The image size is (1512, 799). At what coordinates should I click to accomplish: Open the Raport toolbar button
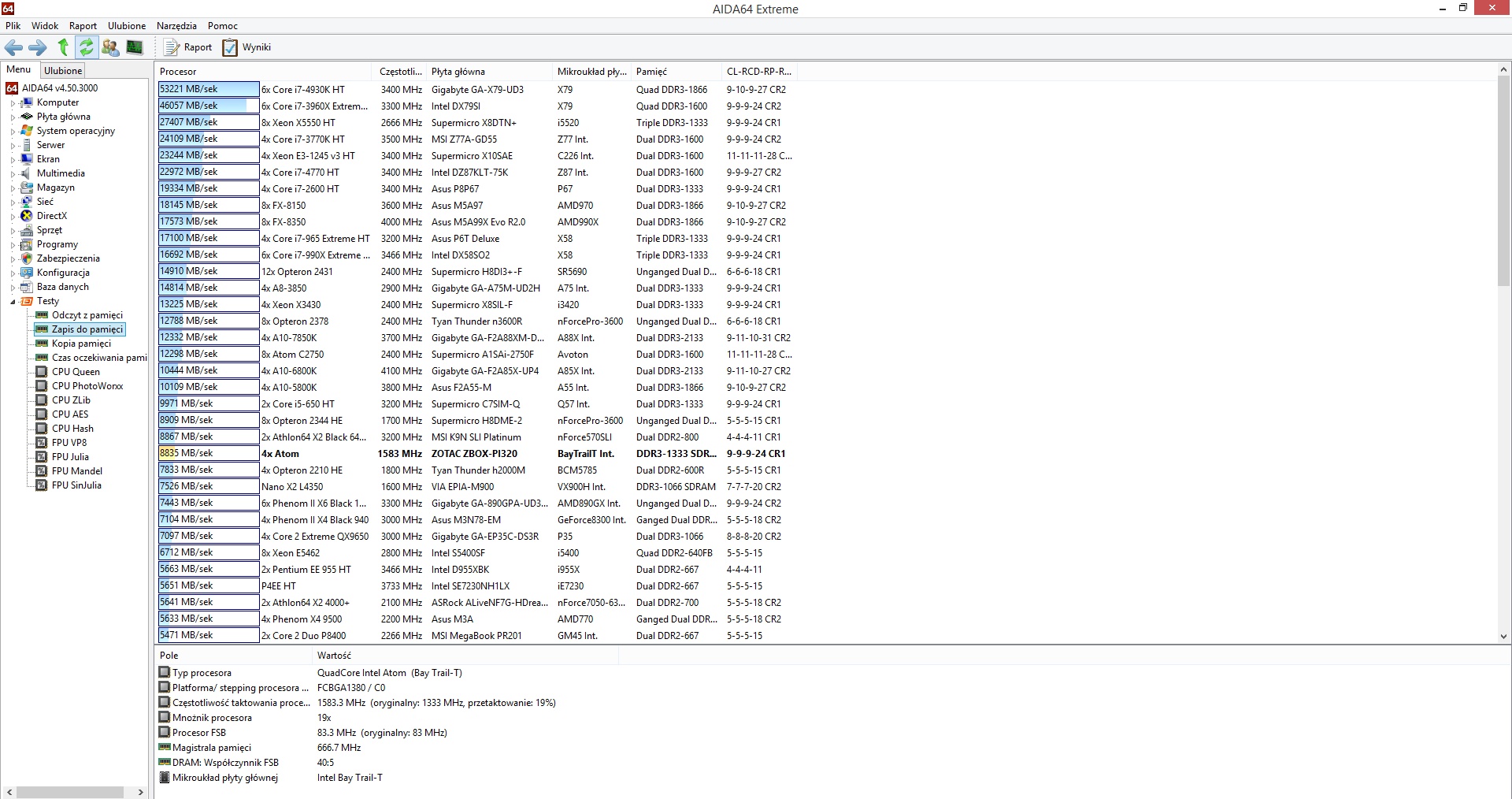188,47
